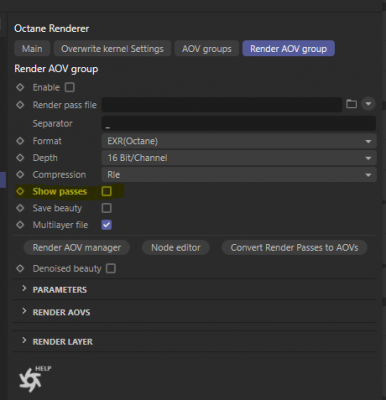Click keyframe diamond beside Show passes
The image size is (386, 400).
click(x=20, y=191)
